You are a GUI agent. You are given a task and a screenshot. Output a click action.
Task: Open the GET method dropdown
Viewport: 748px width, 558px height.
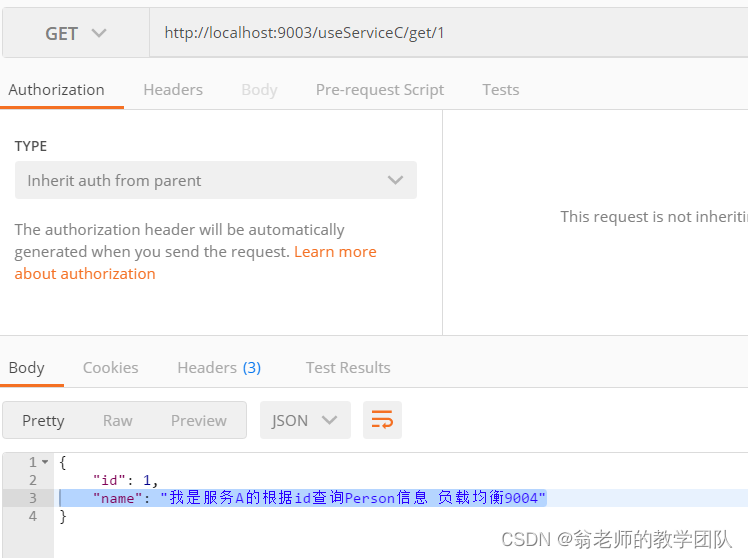coord(76,33)
